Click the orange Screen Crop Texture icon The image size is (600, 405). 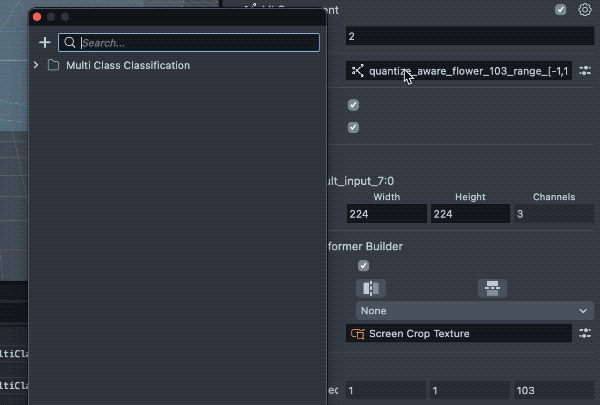[x=358, y=334]
